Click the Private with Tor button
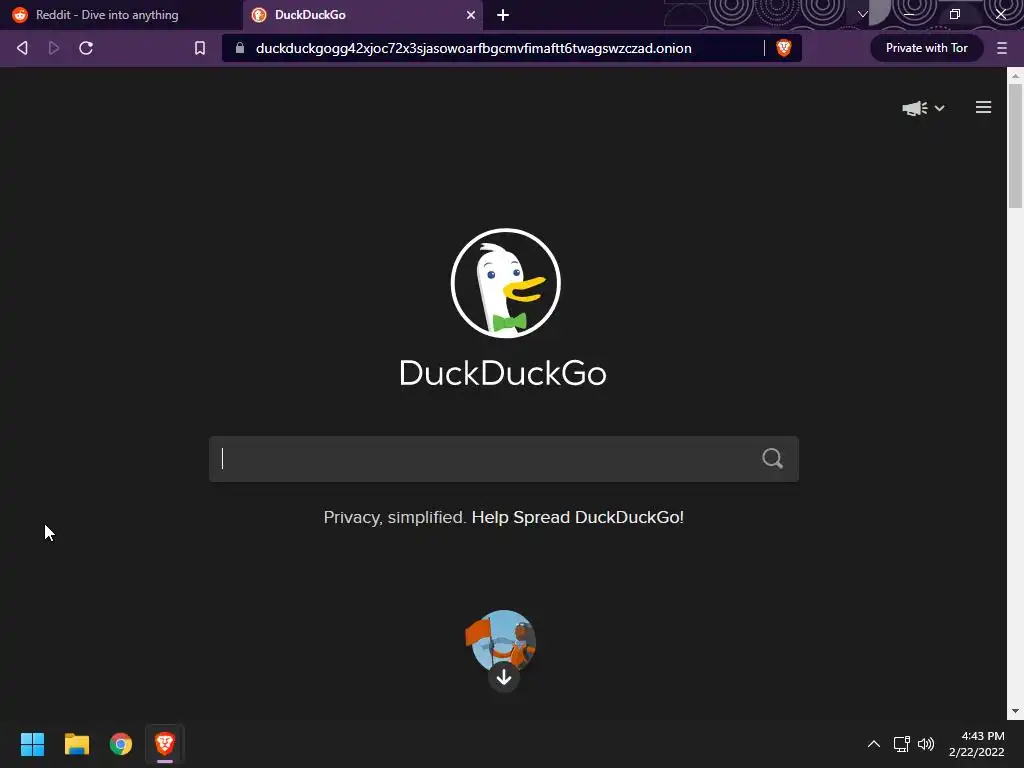 coord(926,48)
